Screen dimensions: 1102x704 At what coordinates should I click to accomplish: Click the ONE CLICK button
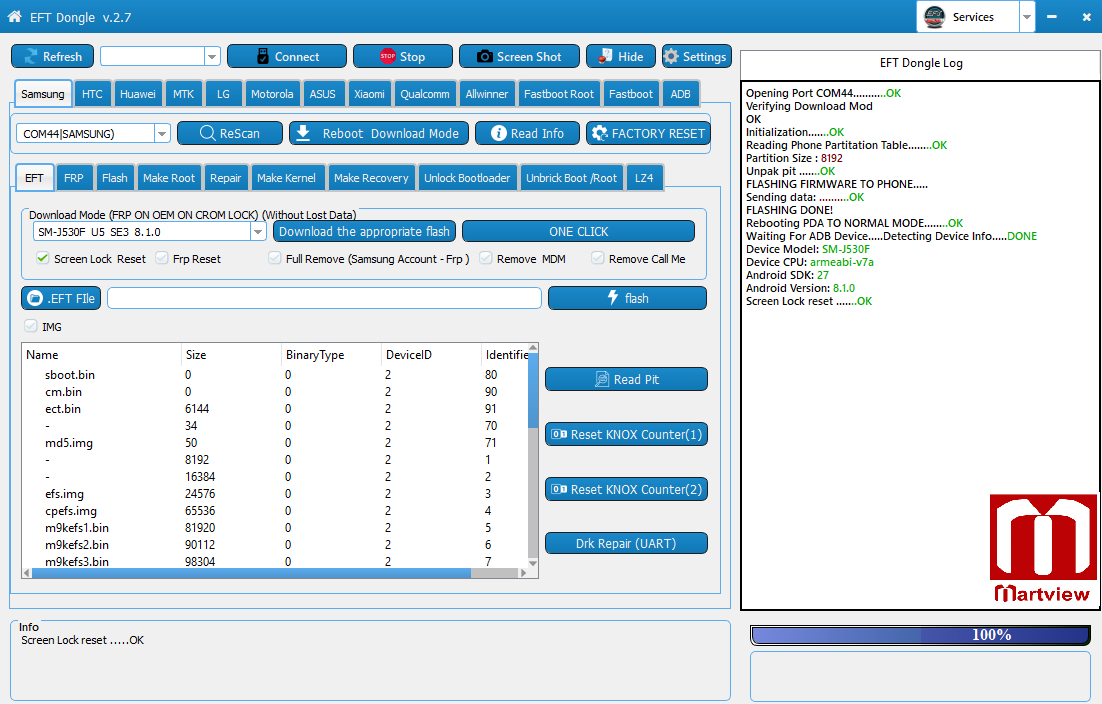tap(578, 231)
